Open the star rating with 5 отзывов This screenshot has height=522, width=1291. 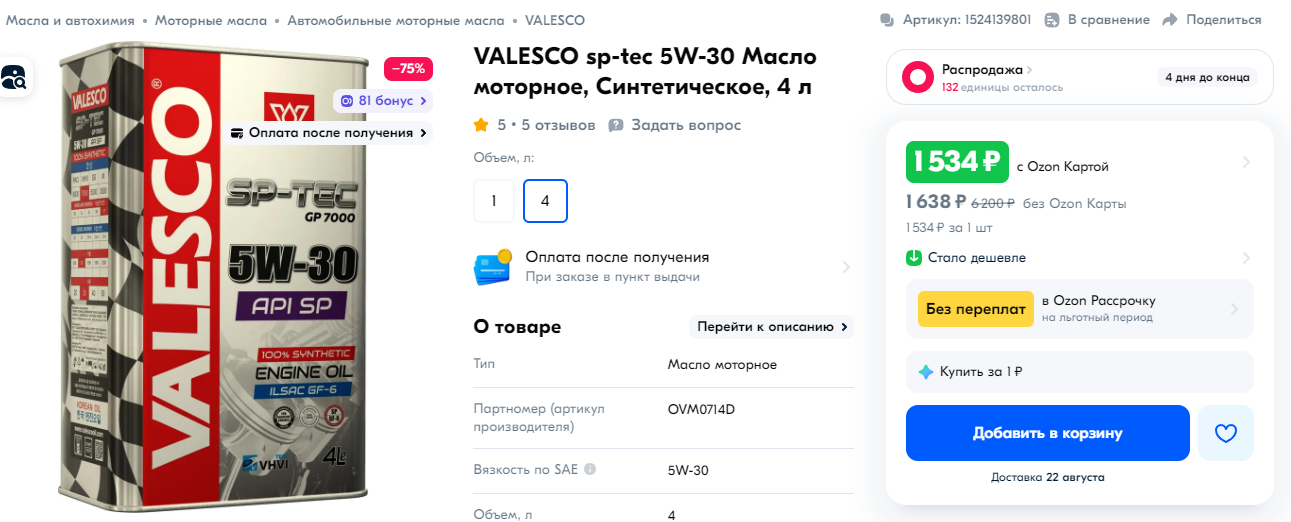(534, 125)
